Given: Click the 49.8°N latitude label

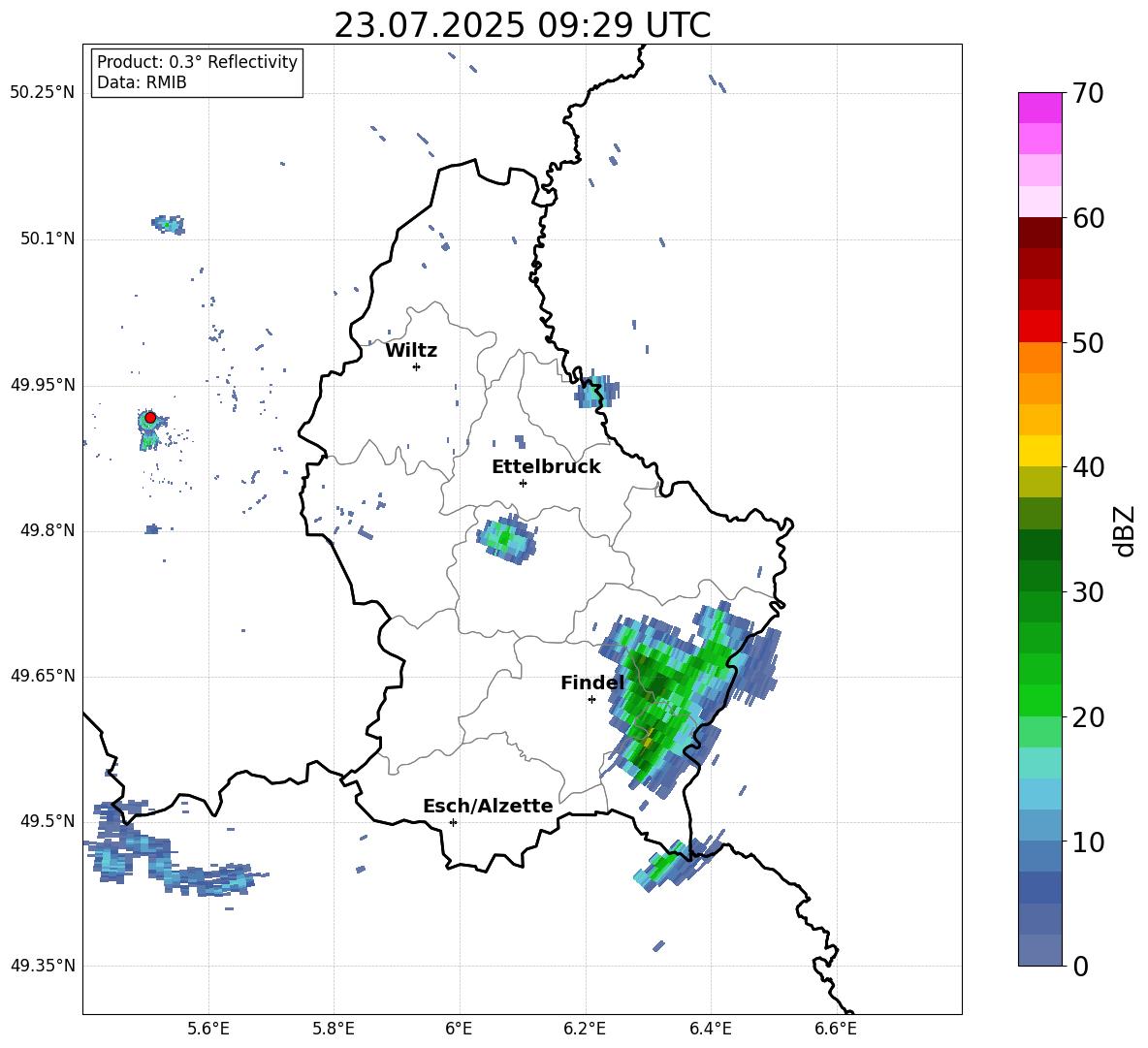Looking at the screenshot, I should 48,530.
